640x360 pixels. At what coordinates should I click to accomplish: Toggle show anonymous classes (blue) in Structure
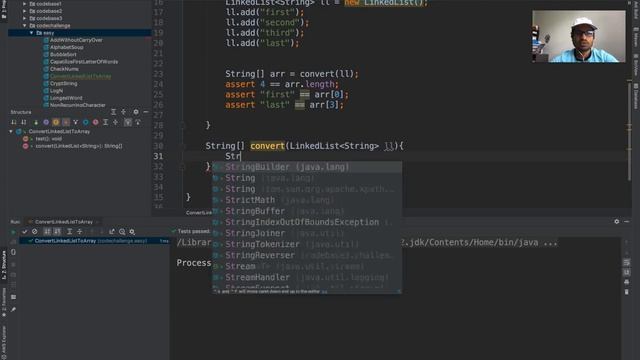(x=86, y=122)
